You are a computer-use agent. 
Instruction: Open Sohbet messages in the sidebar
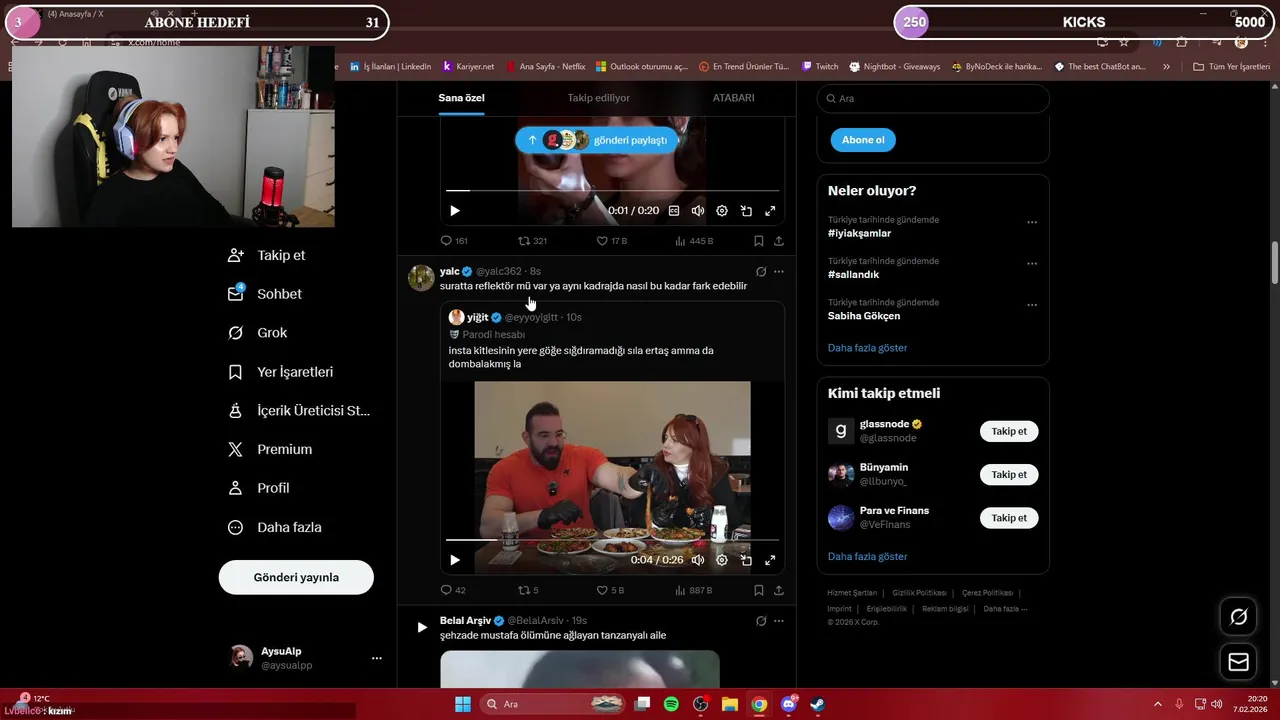pos(264,294)
